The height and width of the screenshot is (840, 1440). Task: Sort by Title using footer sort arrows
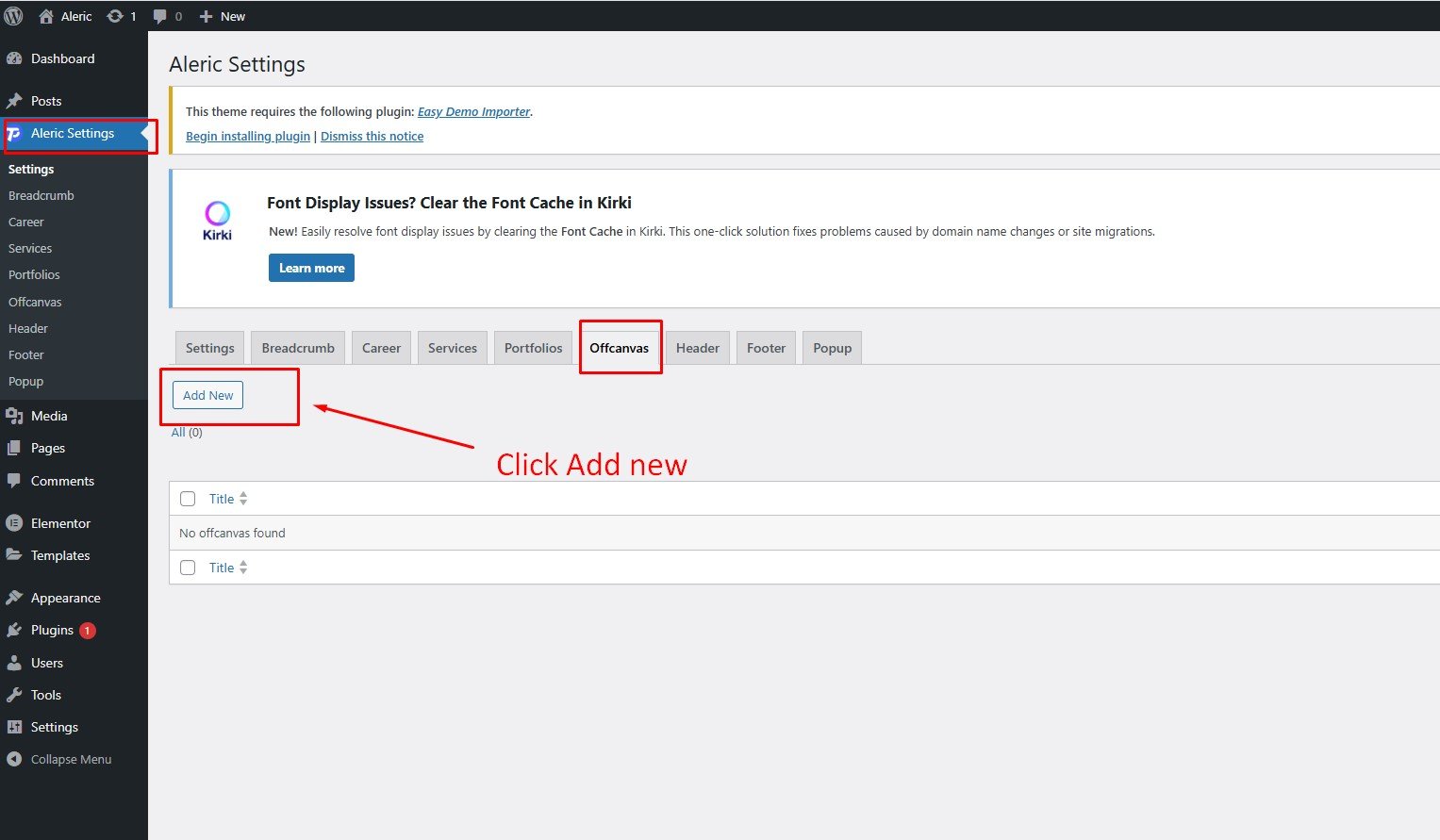coord(243,568)
